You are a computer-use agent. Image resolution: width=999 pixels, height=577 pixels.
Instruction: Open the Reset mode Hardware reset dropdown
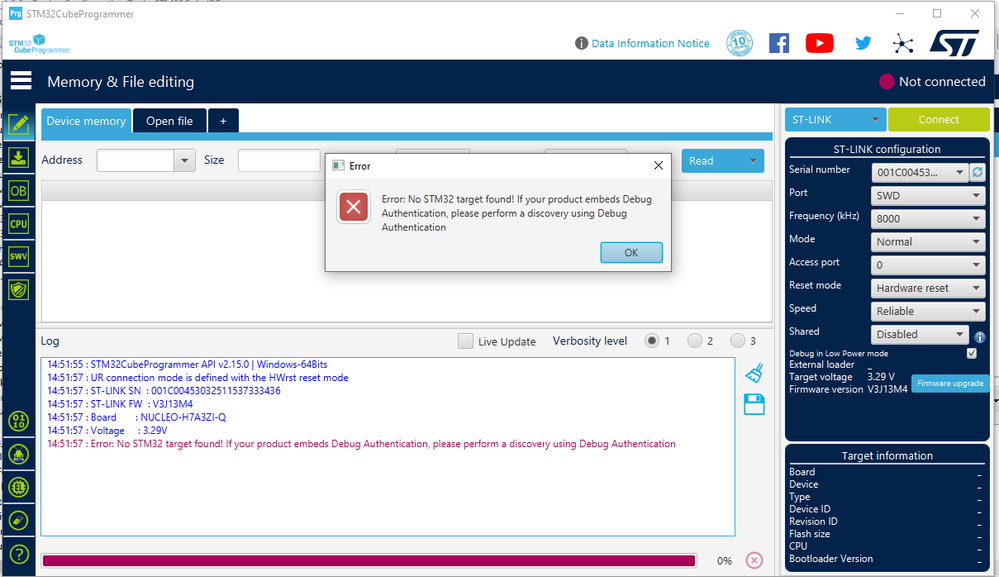[x=928, y=288]
